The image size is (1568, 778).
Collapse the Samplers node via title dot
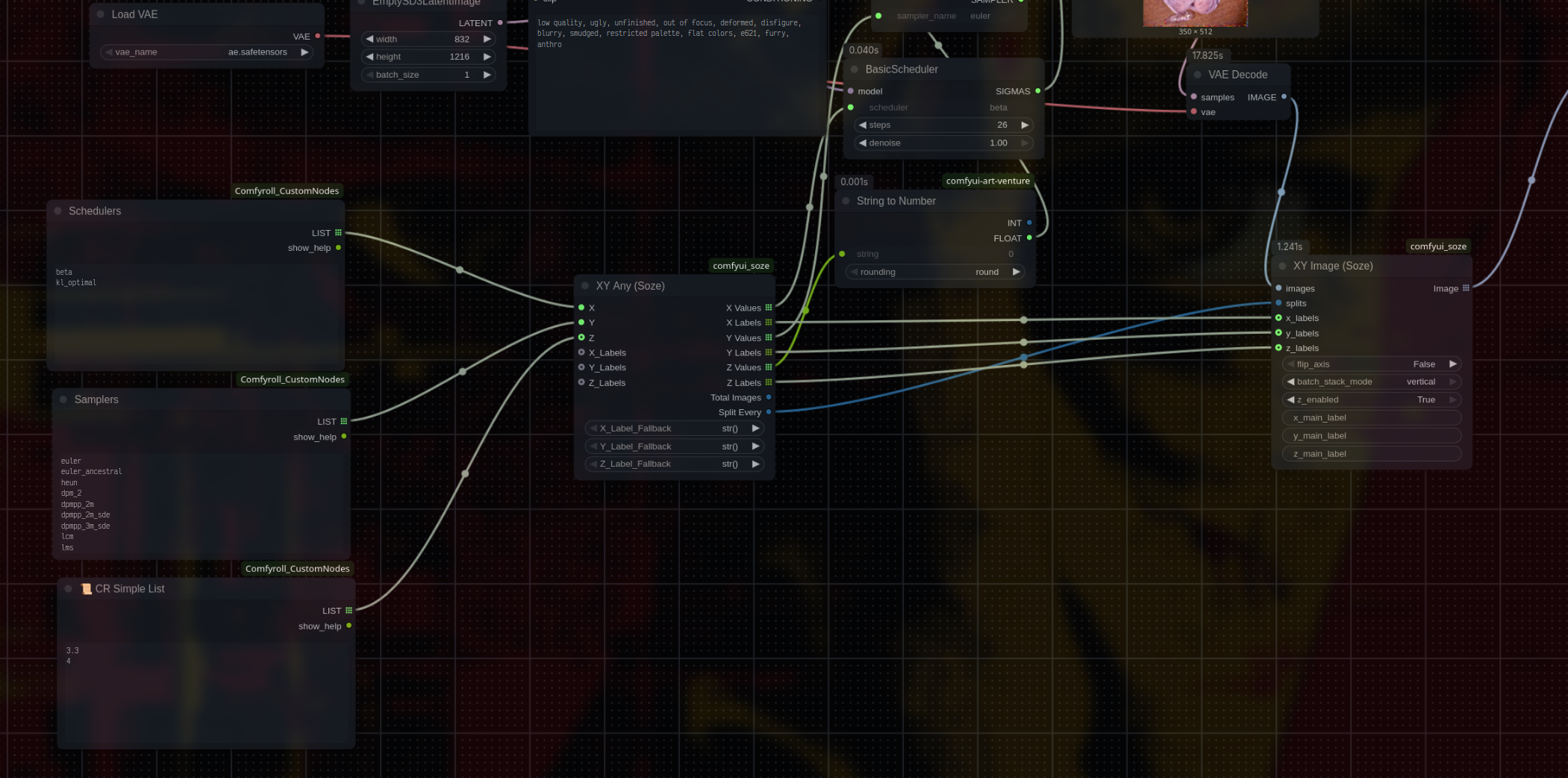click(63, 399)
